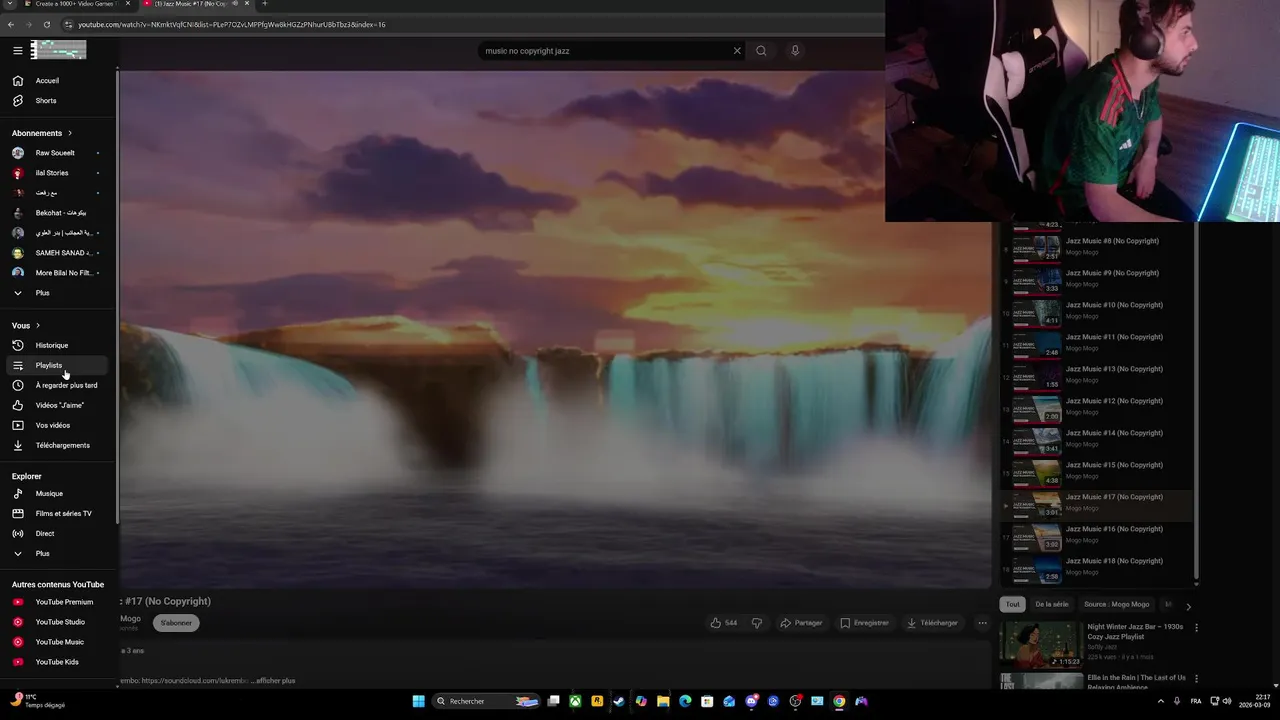Screen dimensions: 1280x720
Task: Open Direct live section
Action: [58, 533]
